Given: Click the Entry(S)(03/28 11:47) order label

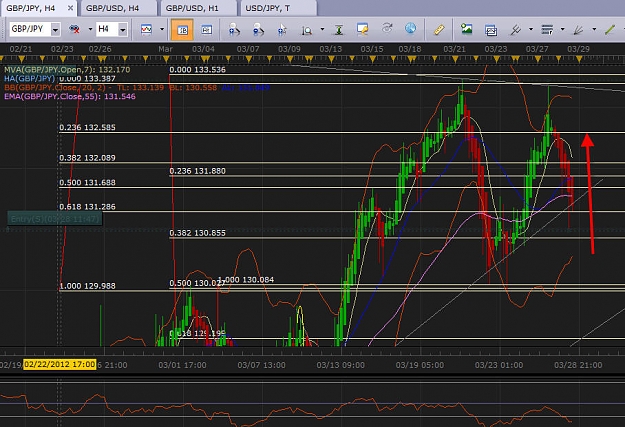Looking at the screenshot, I should pos(55,219).
